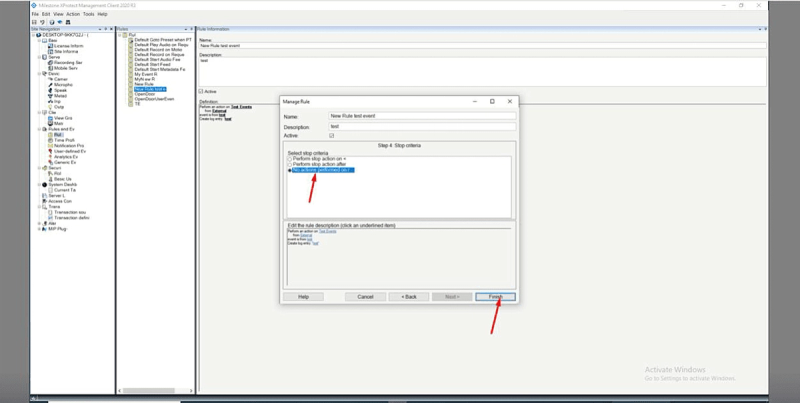The image size is (800, 403).
Task: Click the Mobile Serv icon in the tree
Action: (x=51, y=68)
